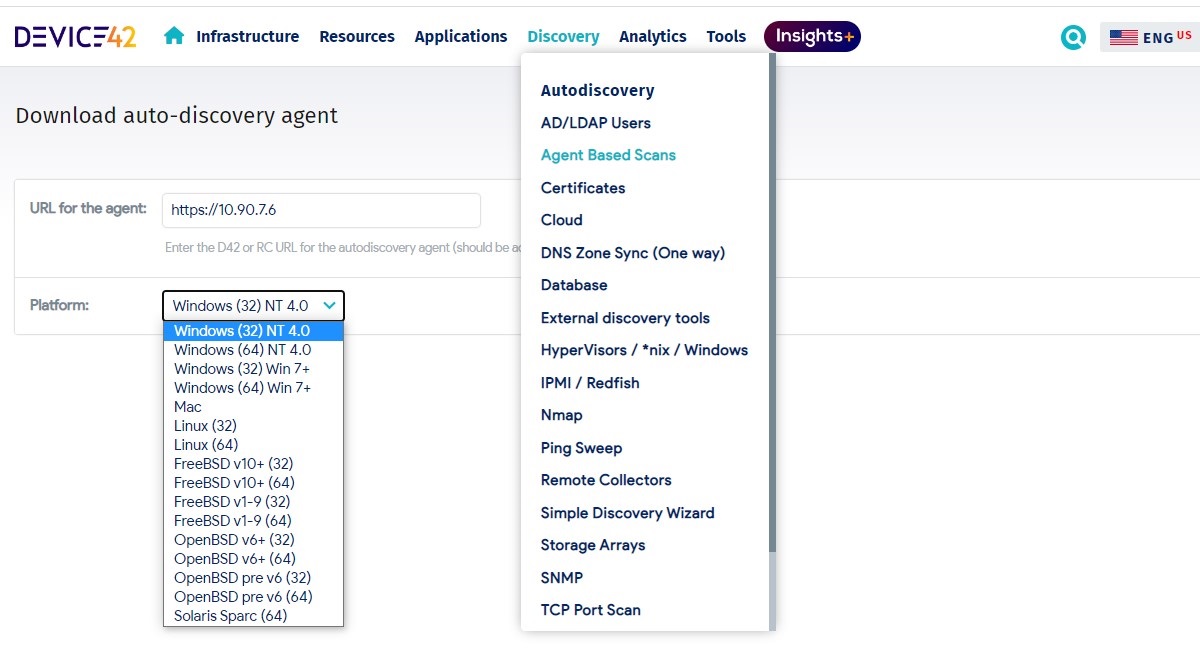Viewport: 1200px width, 651px height.
Task: Open Database discovery entry
Action: pos(574,285)
